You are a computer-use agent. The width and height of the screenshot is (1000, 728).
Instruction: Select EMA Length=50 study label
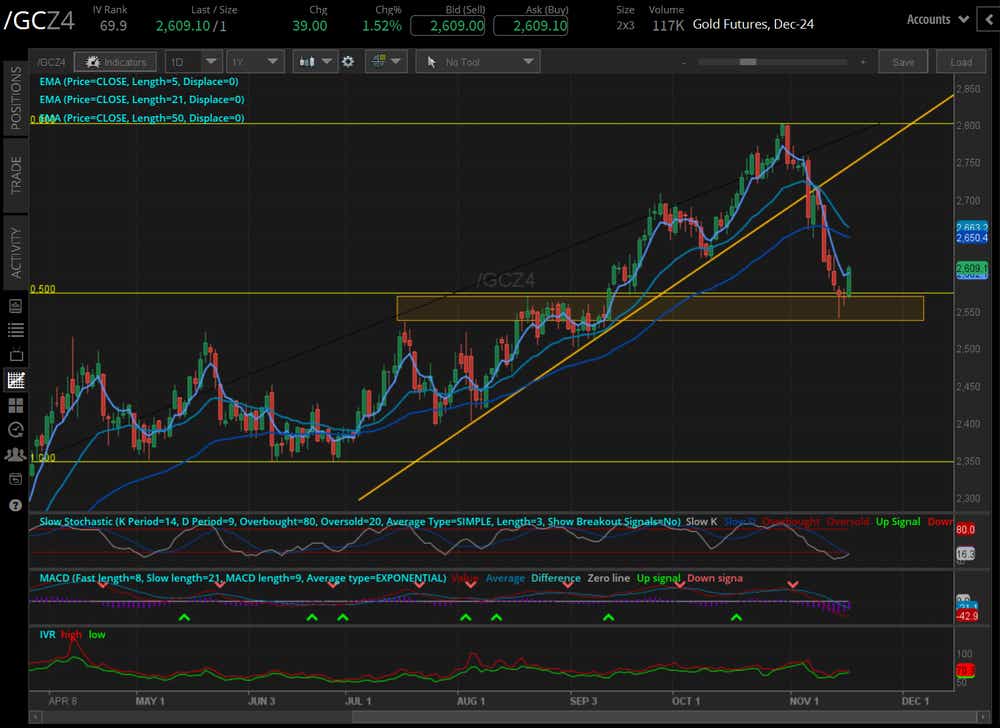(x=142, y=118)
